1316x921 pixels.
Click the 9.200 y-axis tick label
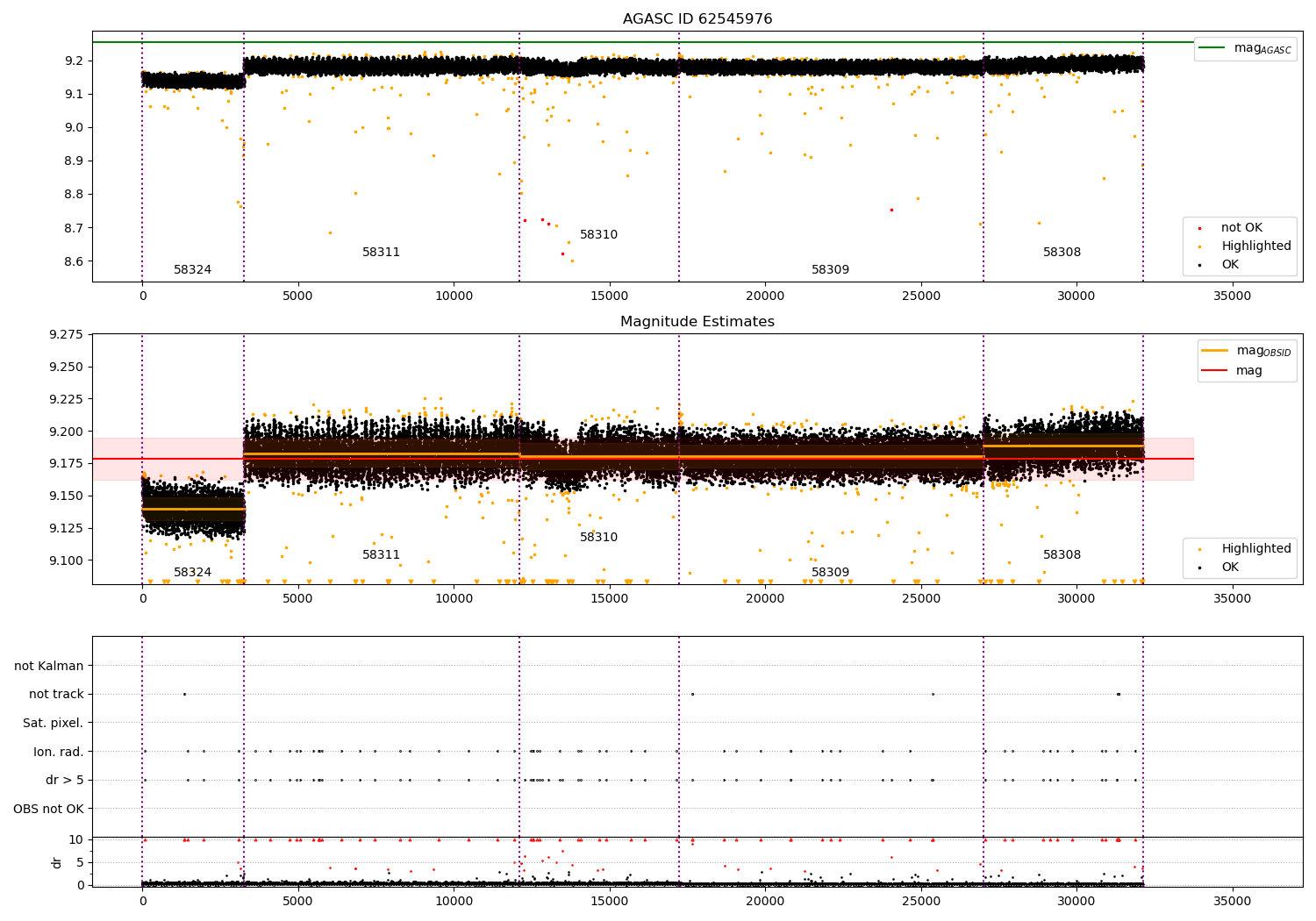coord(66,432)
